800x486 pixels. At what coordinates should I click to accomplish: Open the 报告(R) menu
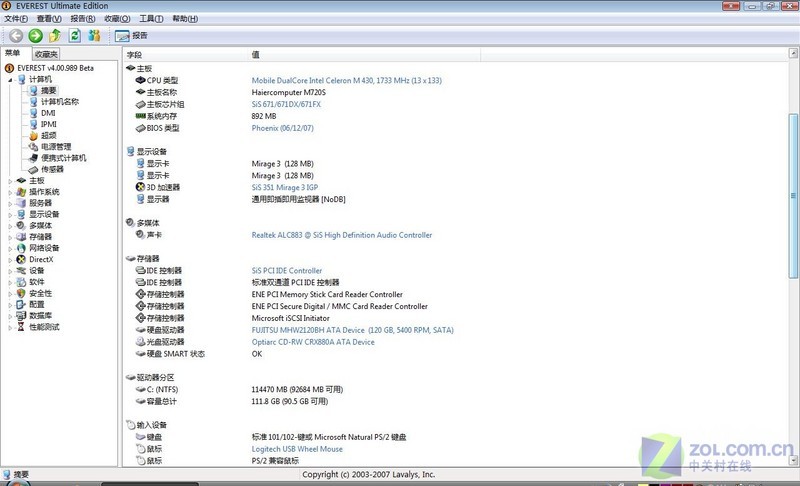click(83, 19)
